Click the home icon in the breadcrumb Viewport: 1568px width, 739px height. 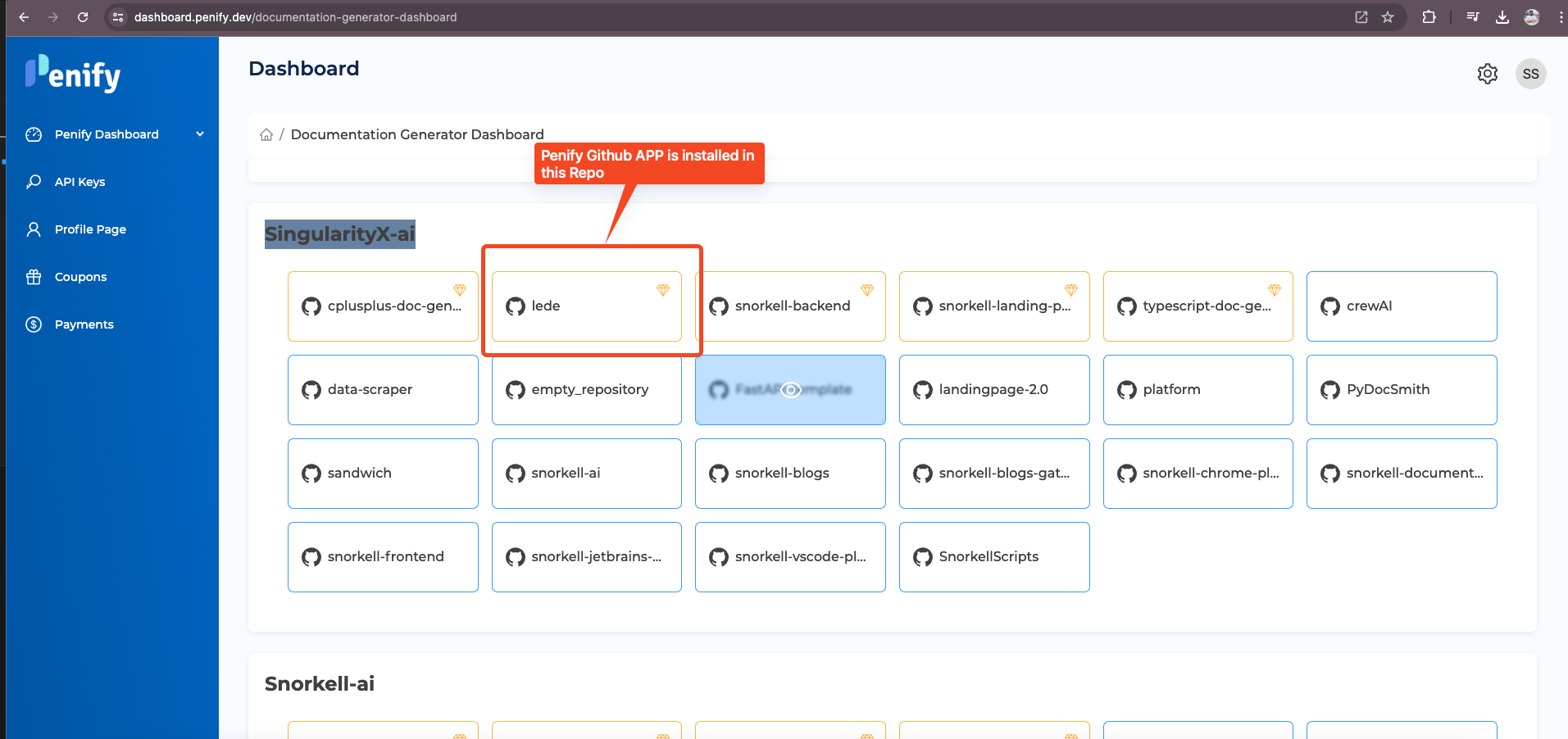point(266,134)
